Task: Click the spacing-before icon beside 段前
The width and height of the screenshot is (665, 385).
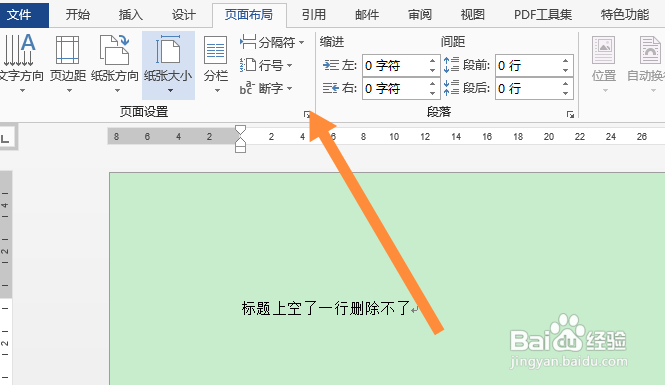Action: [451, 65]
